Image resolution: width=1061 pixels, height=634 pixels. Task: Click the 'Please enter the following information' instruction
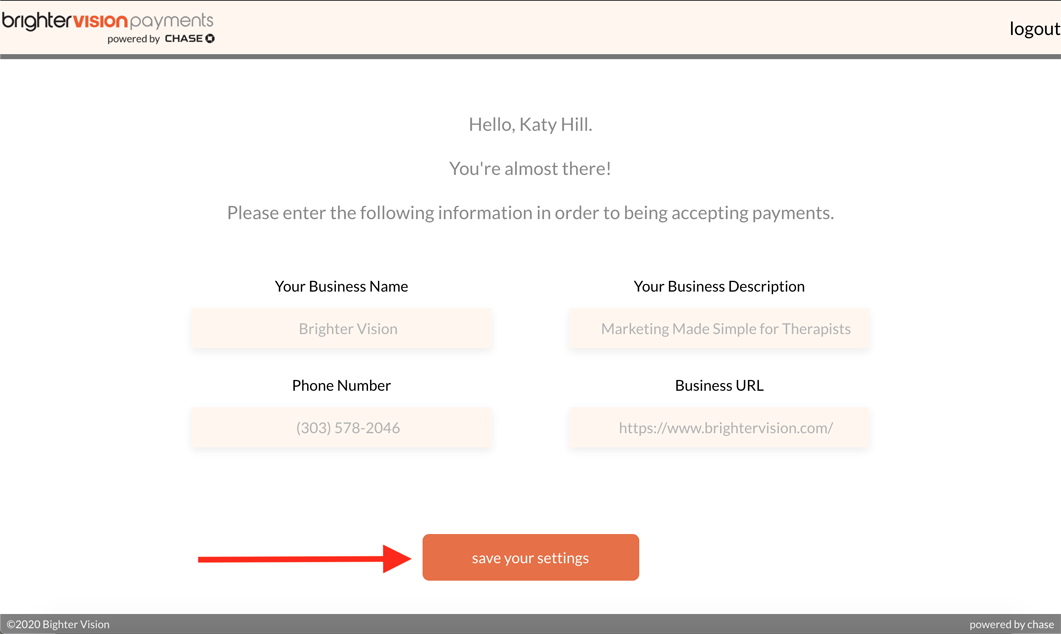[x=530, y=213]
